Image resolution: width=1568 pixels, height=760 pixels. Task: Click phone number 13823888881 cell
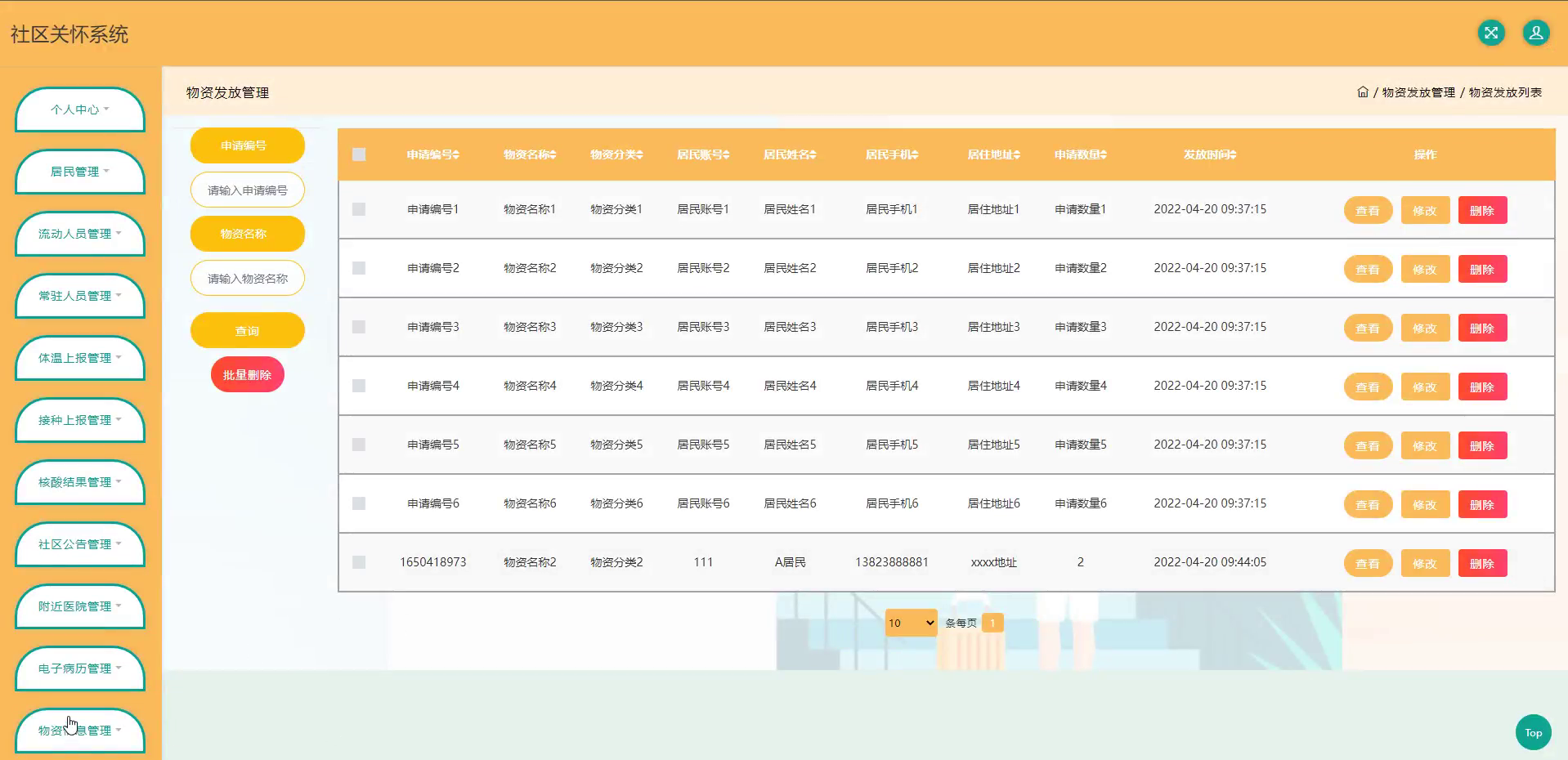[x=892, y=562]
